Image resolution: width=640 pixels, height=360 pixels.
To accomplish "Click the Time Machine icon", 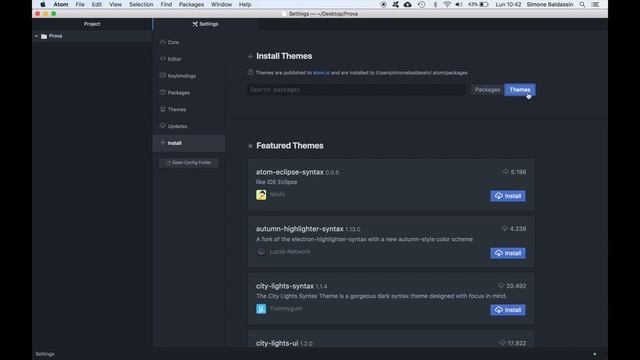I will pos(422,4).
